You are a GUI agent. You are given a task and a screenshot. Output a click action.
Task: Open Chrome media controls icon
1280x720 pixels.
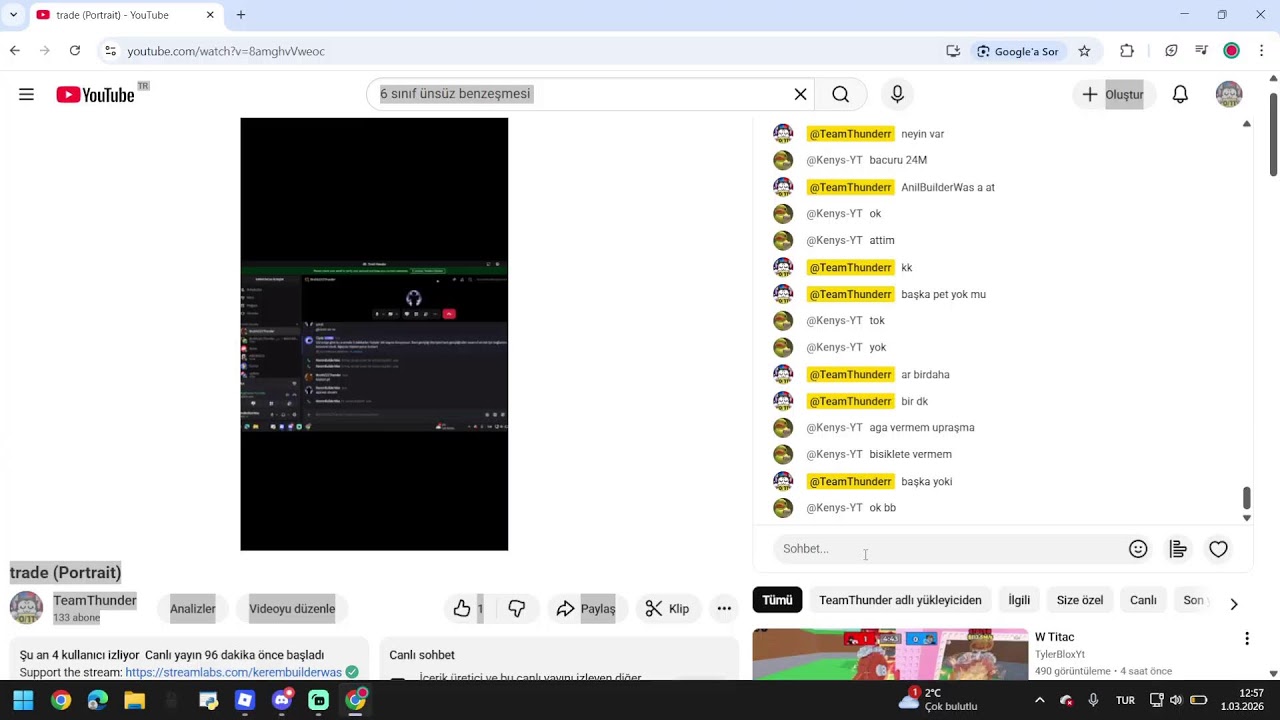[1201, 51]
